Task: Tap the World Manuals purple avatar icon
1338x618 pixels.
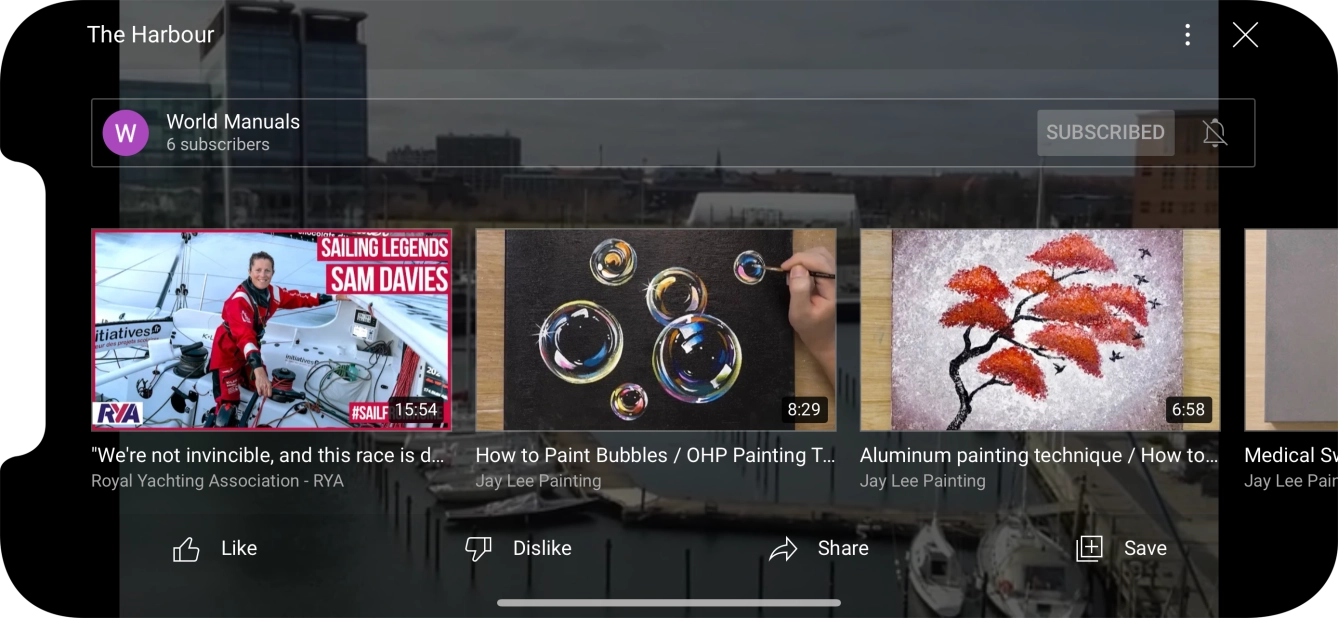Action: [126, 133]
